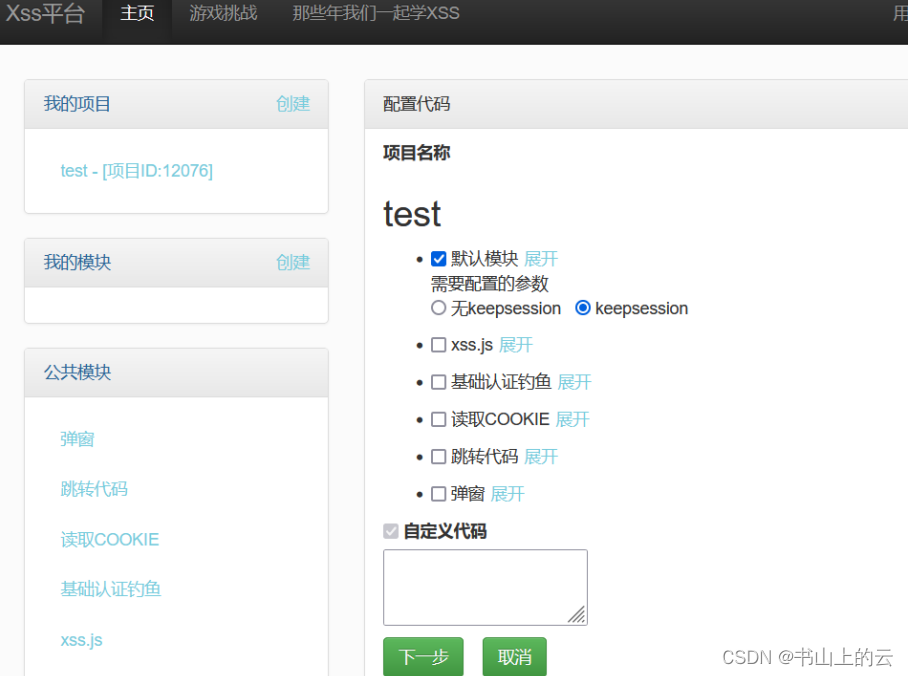Open 跳转代码 public module link

(x=94, y=489)
